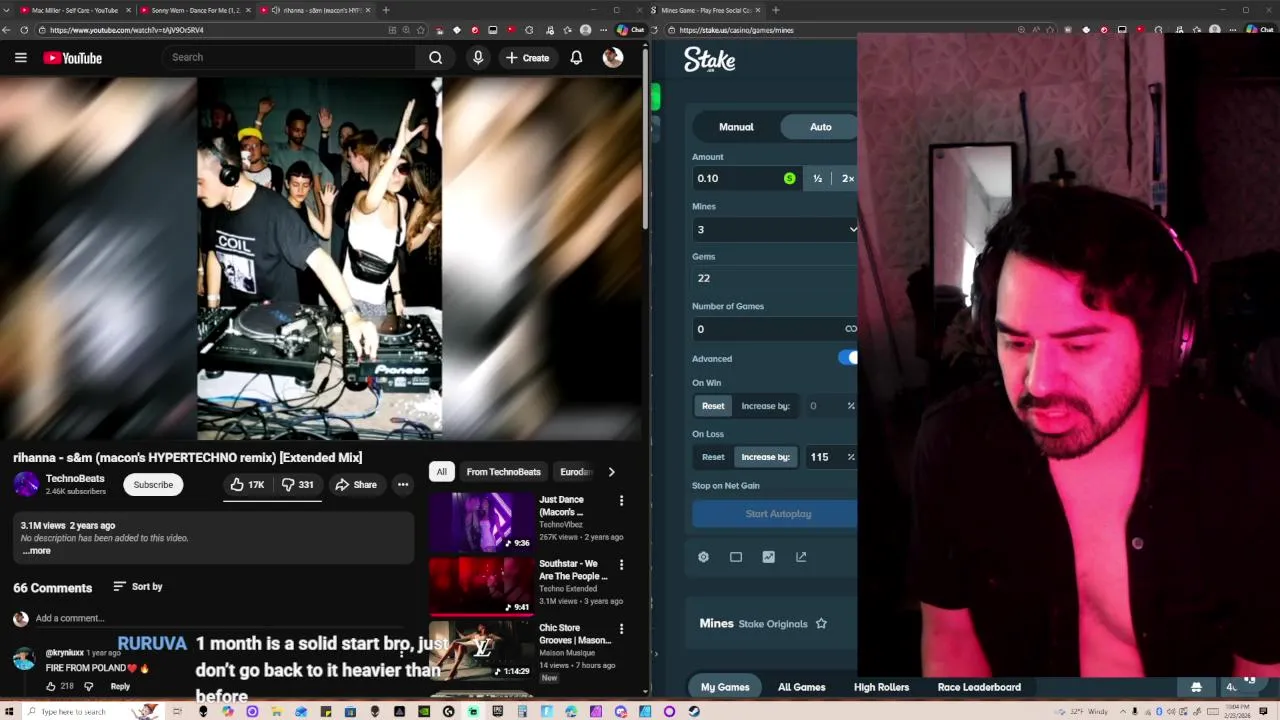Double the bet amount with 2× button
1280x720 pixels.
pyautogui.click(x=847, y=179)
